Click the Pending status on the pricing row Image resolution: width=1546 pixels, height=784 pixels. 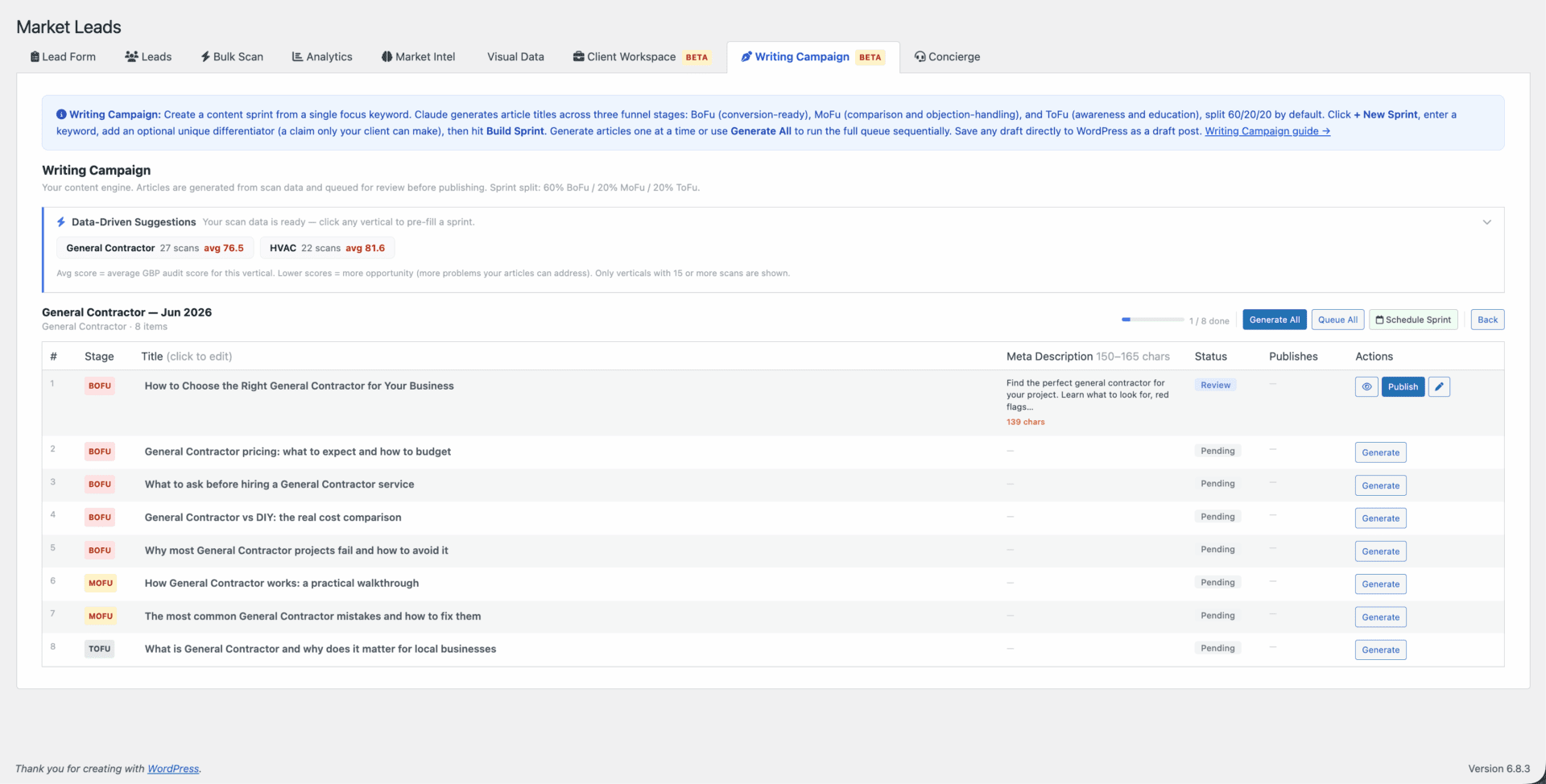(1217, 451)
